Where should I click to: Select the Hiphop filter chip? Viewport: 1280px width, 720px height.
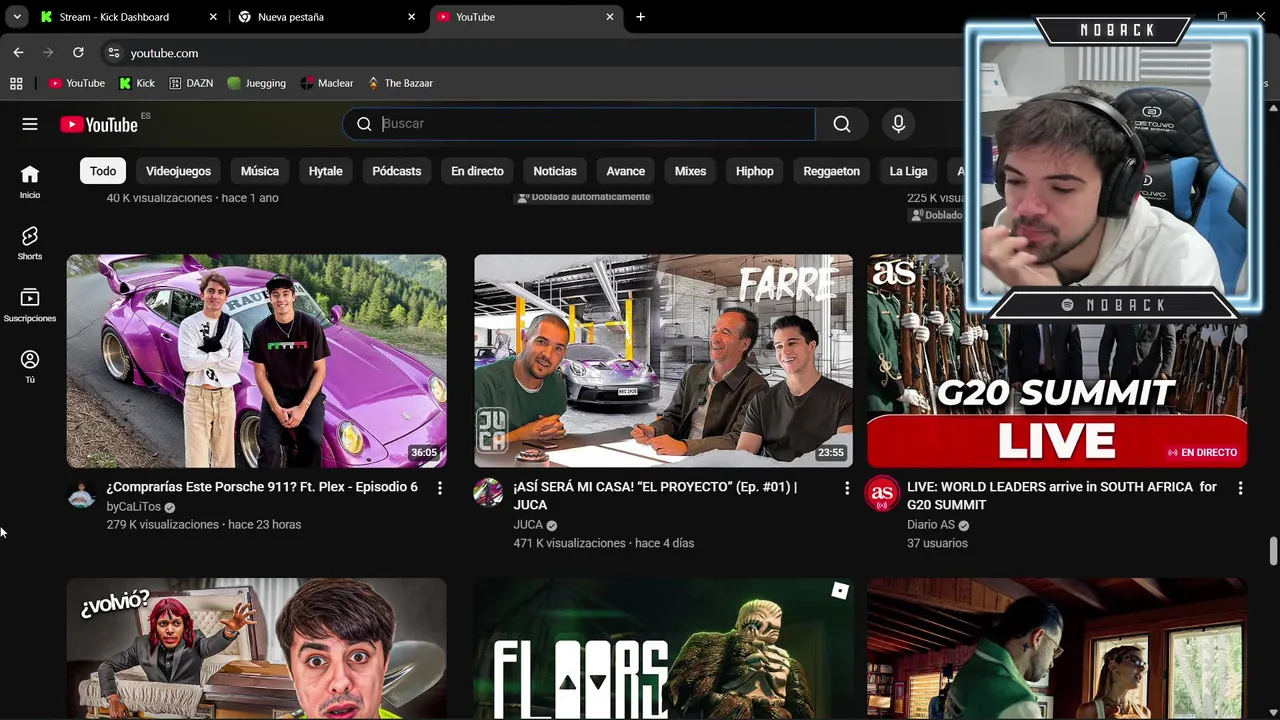click(755, 171)
